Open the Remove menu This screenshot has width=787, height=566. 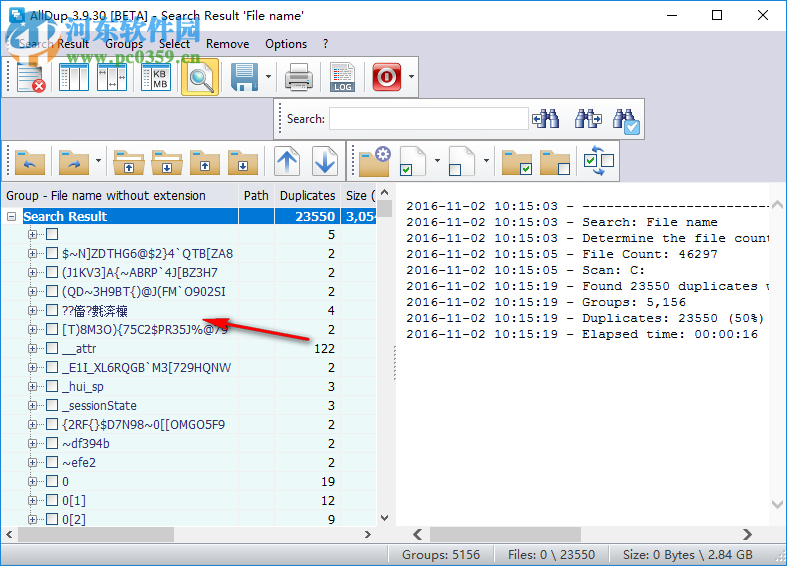[227, 44]
